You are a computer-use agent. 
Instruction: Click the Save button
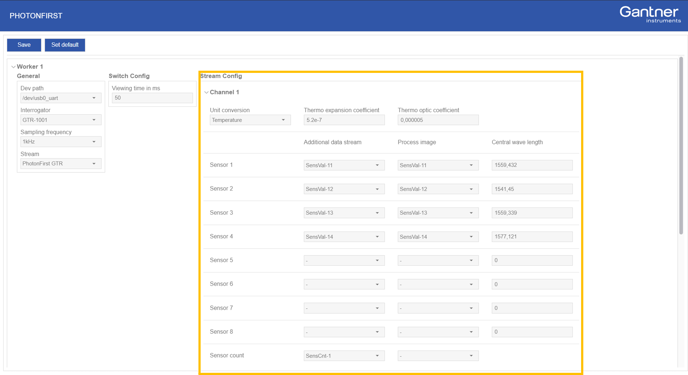click(x=24, y=45)
